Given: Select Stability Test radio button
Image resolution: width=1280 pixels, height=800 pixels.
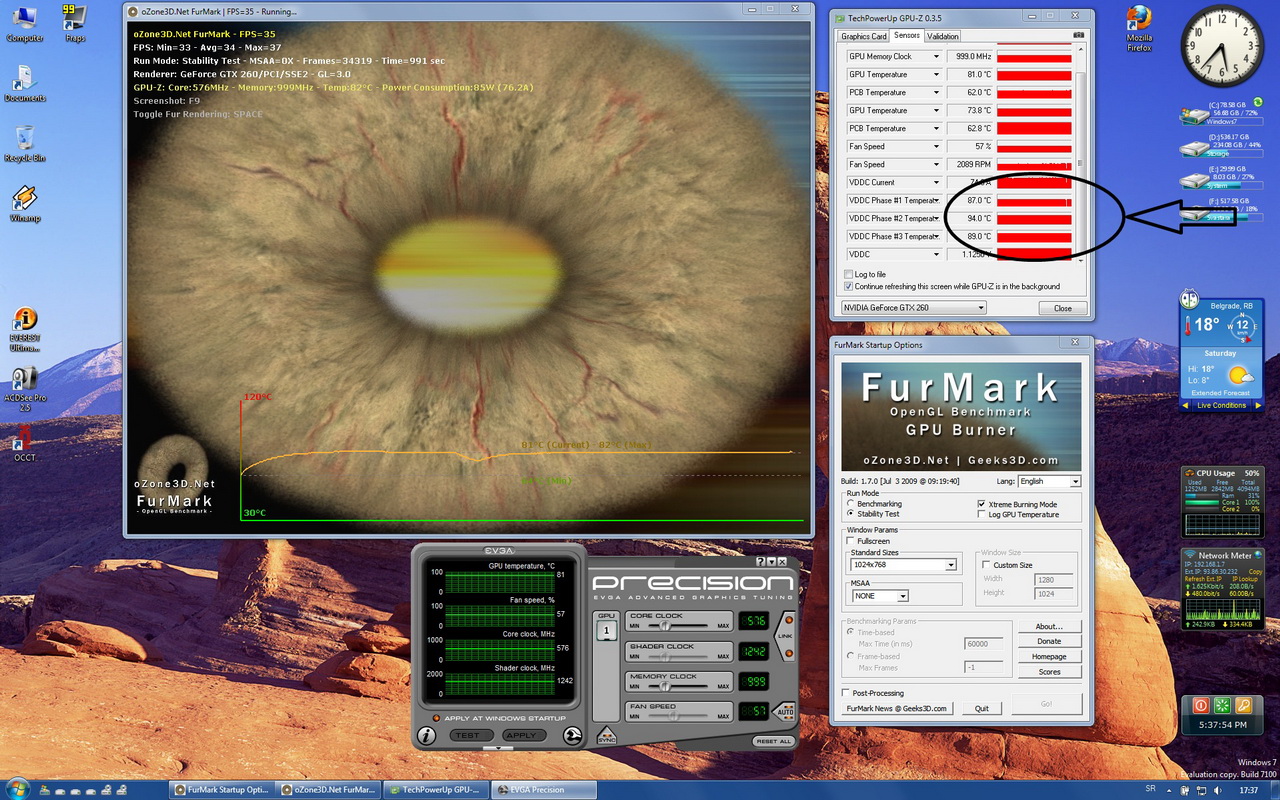Looking at the screenshot, I should pos(850,513).
